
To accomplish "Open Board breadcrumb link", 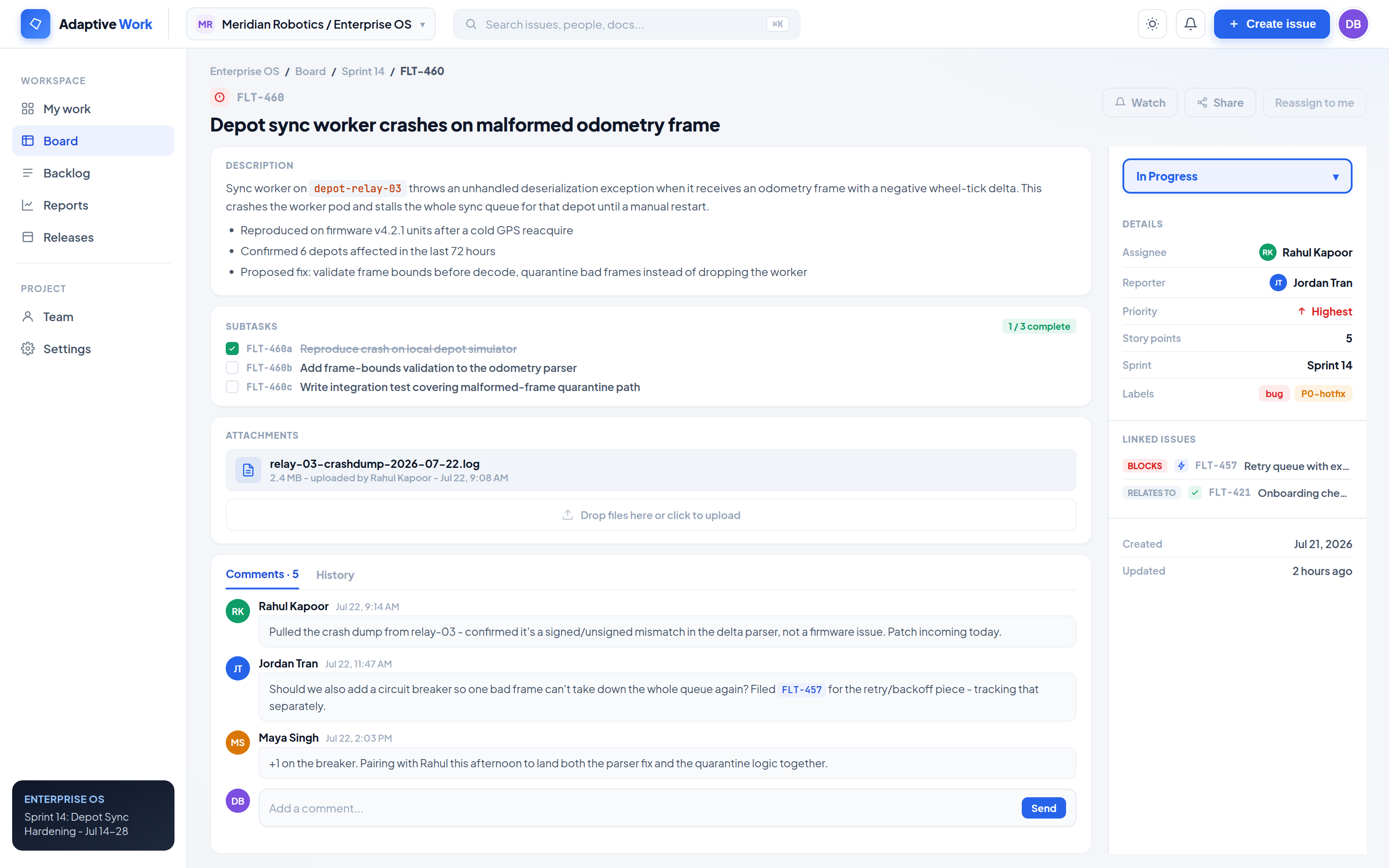I will 310,71.
